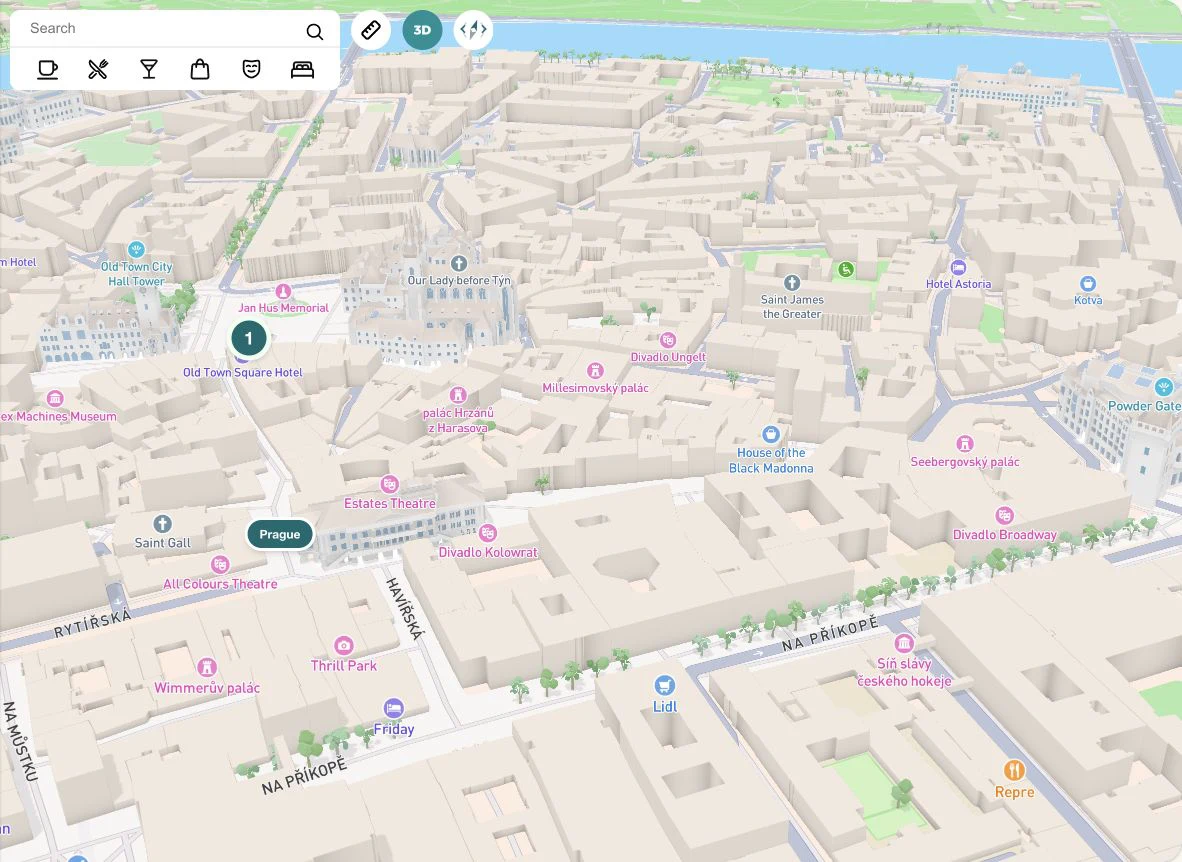Filter by shopping bag icon

point(200,69)
